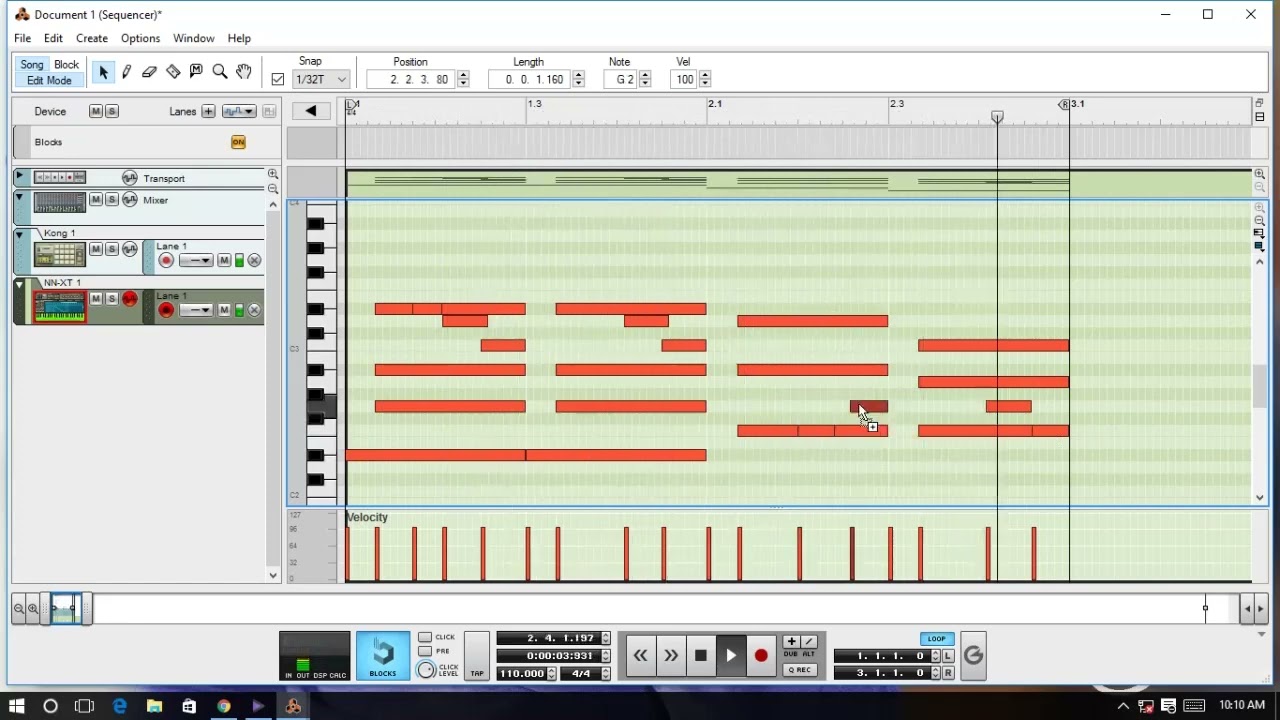Click the TAP tempo button
The height and width of the screenshot is (720, 1280).
point(477,656)
